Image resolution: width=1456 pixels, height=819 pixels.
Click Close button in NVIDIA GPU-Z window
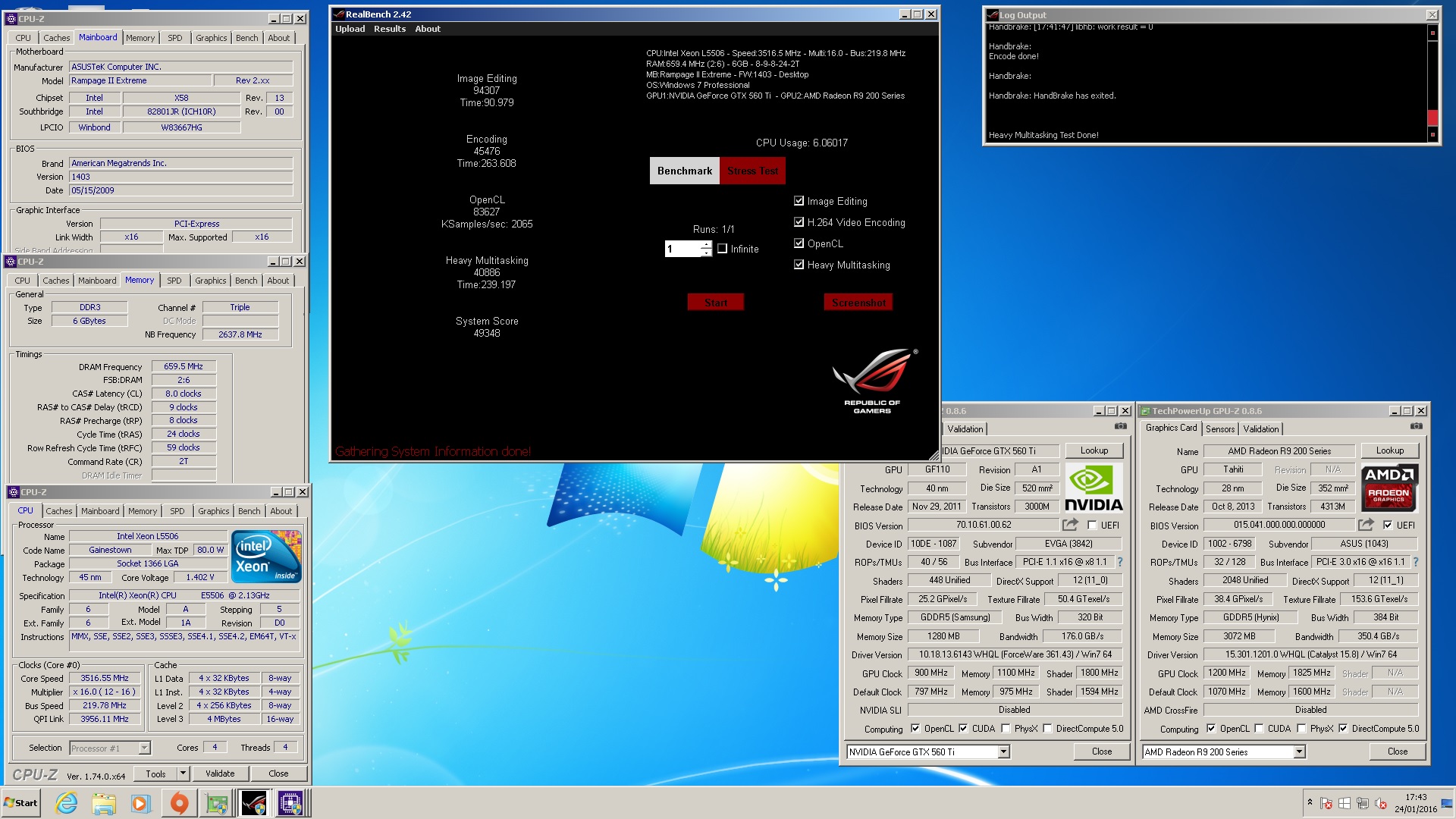[x=1102, y=752]
